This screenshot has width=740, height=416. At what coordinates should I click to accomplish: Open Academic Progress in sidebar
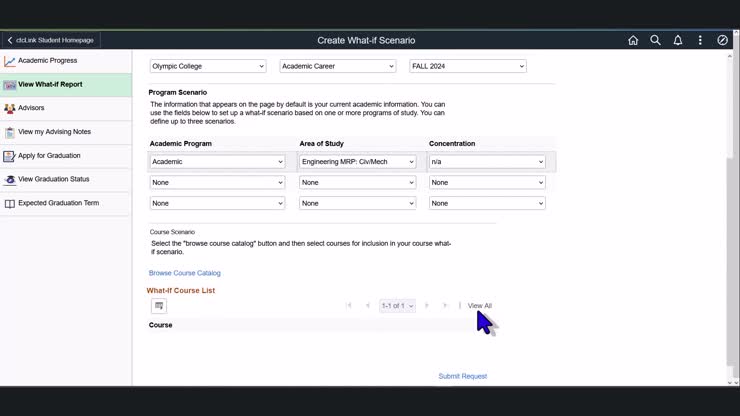[x=47, y=61]
